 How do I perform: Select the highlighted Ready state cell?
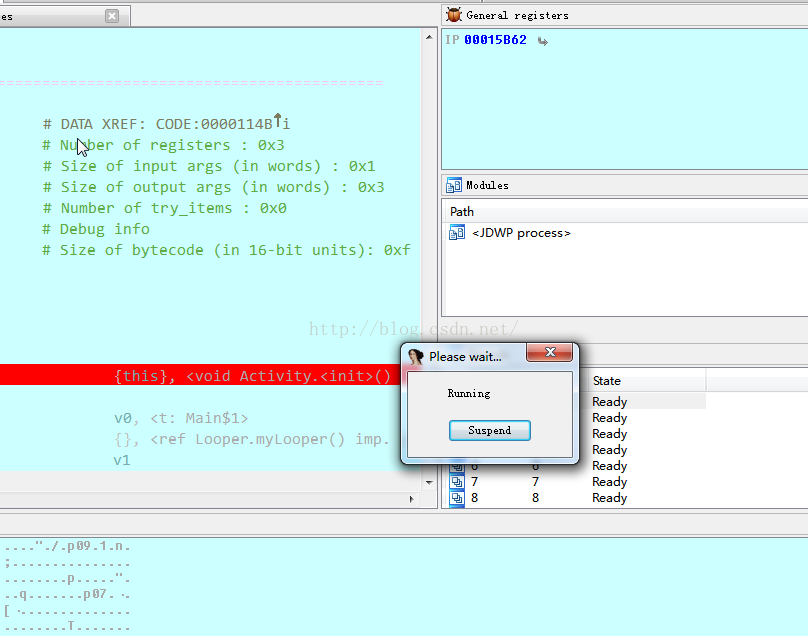pyautogui.click(x=610, y=401)
